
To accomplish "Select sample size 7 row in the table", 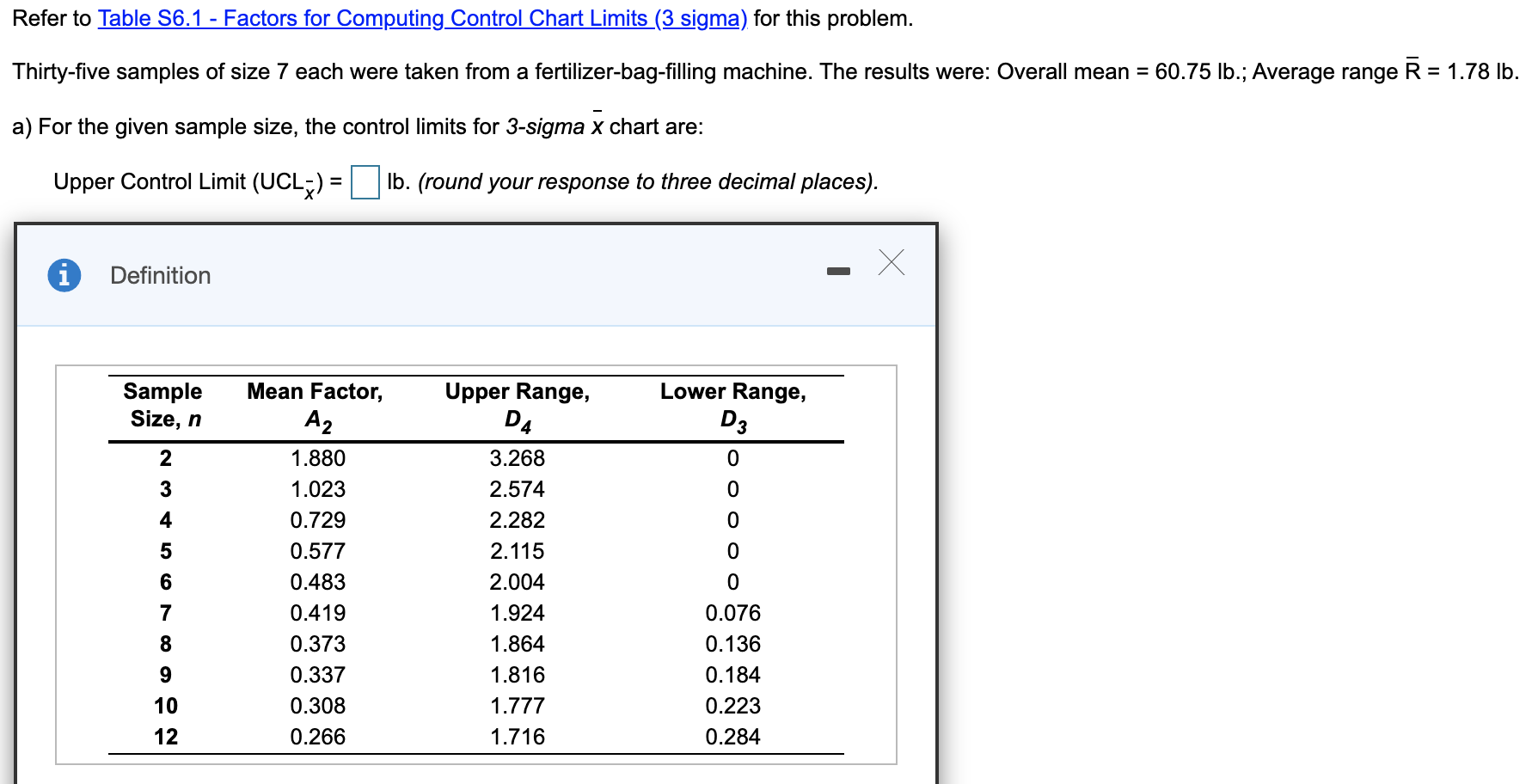I will click(x=165, y=612).
